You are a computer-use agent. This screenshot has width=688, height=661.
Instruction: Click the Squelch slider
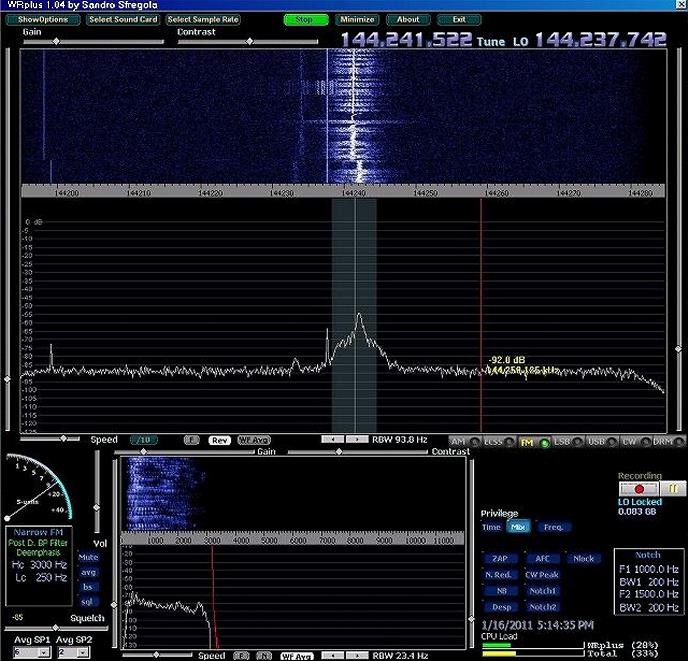pyautogui.click(x=56, y=628)
